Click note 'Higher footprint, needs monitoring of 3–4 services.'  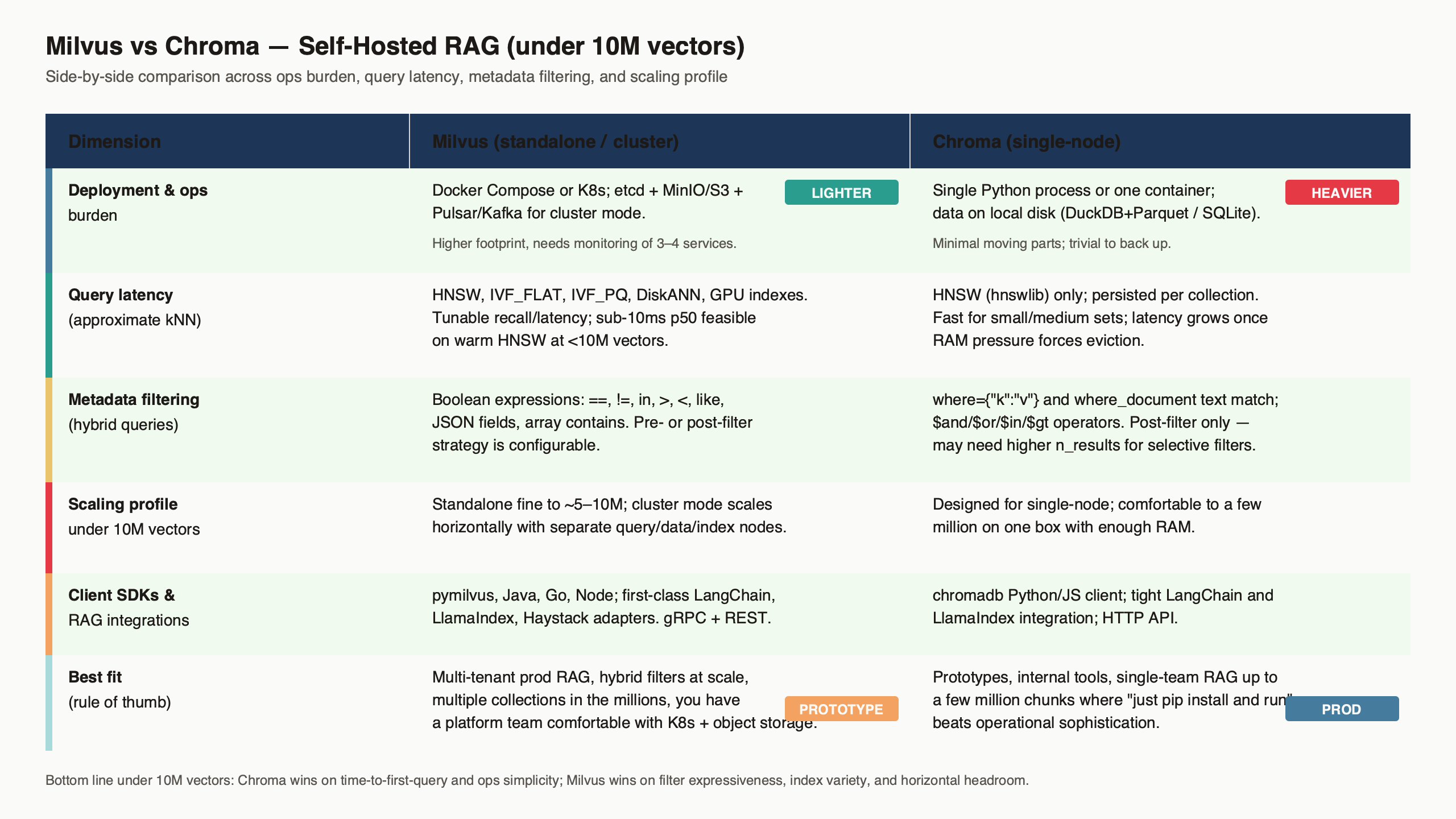point(584,243)
